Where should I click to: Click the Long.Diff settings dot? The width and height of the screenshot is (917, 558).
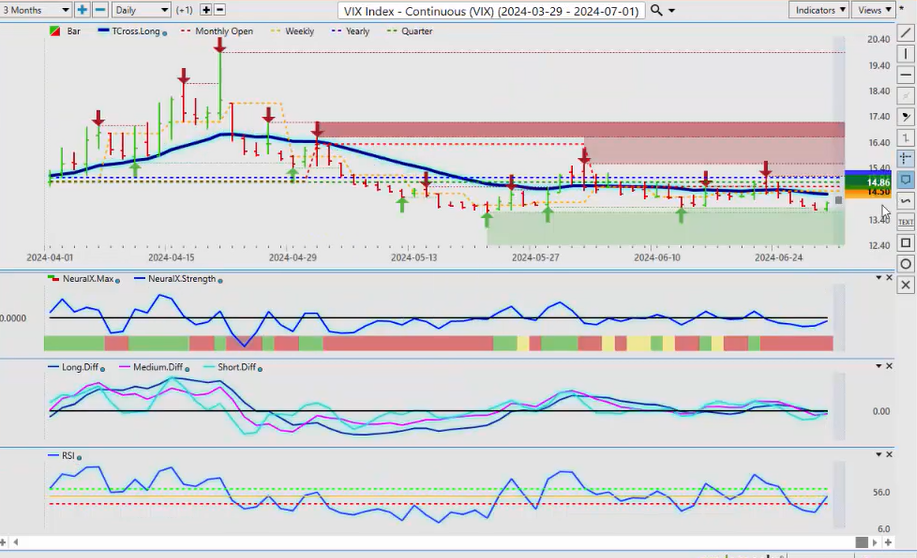pos(102,369)
